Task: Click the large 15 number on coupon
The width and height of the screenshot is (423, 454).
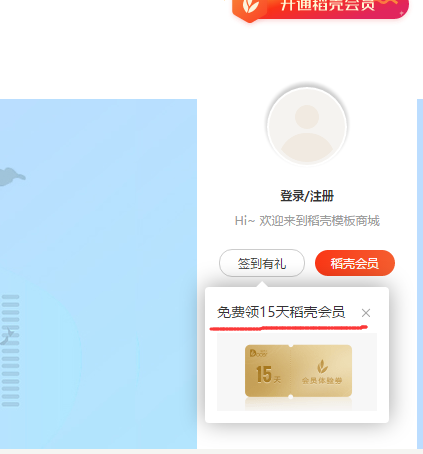Action: pyautogui.click(x=264, y=374)
